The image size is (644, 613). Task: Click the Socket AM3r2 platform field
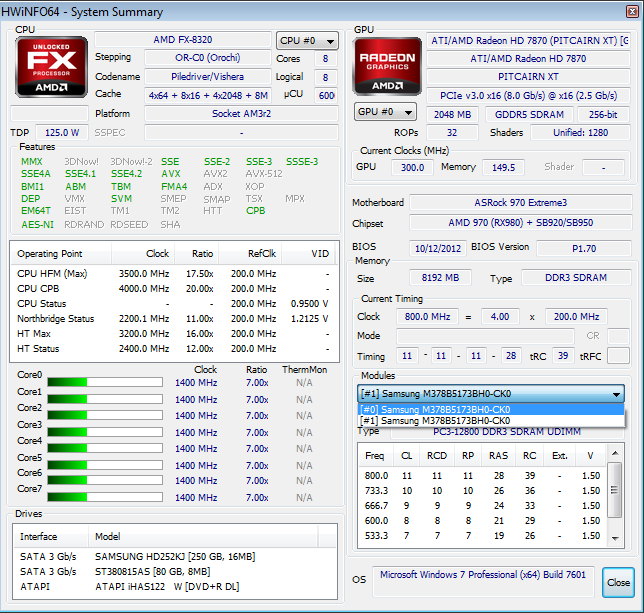[242, 114]
